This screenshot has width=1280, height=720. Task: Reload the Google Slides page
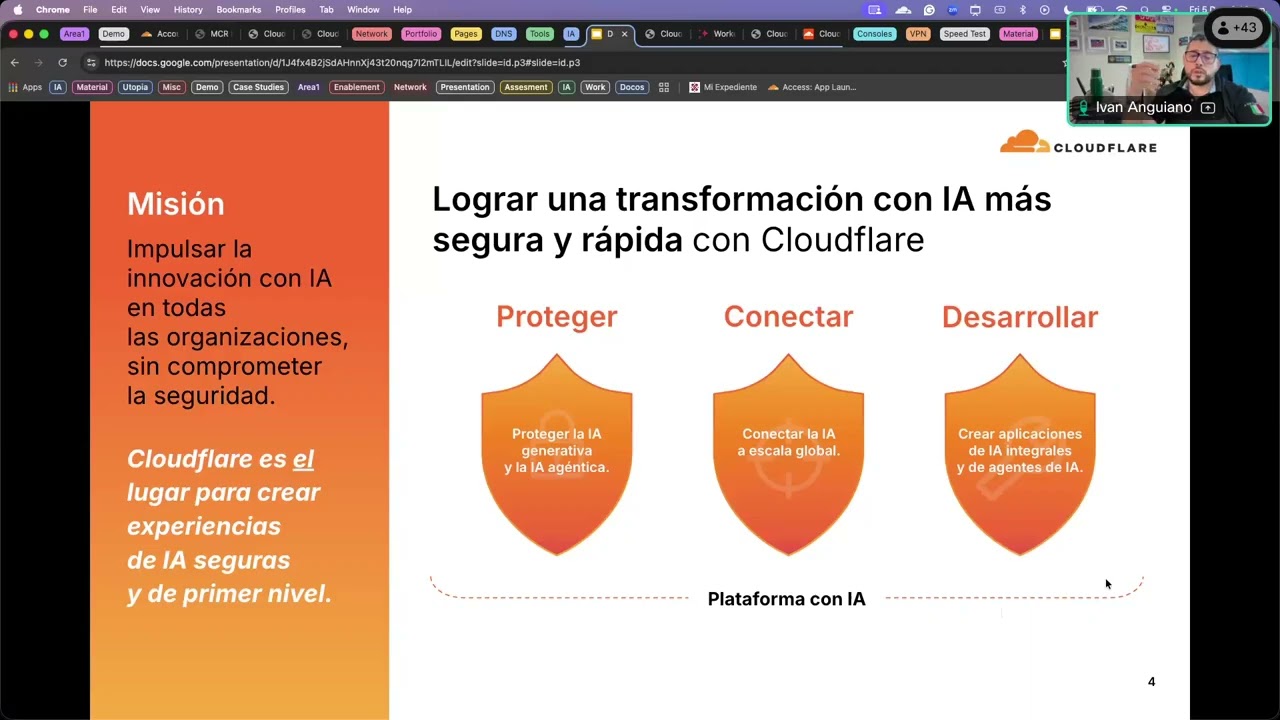coord(62,62)
